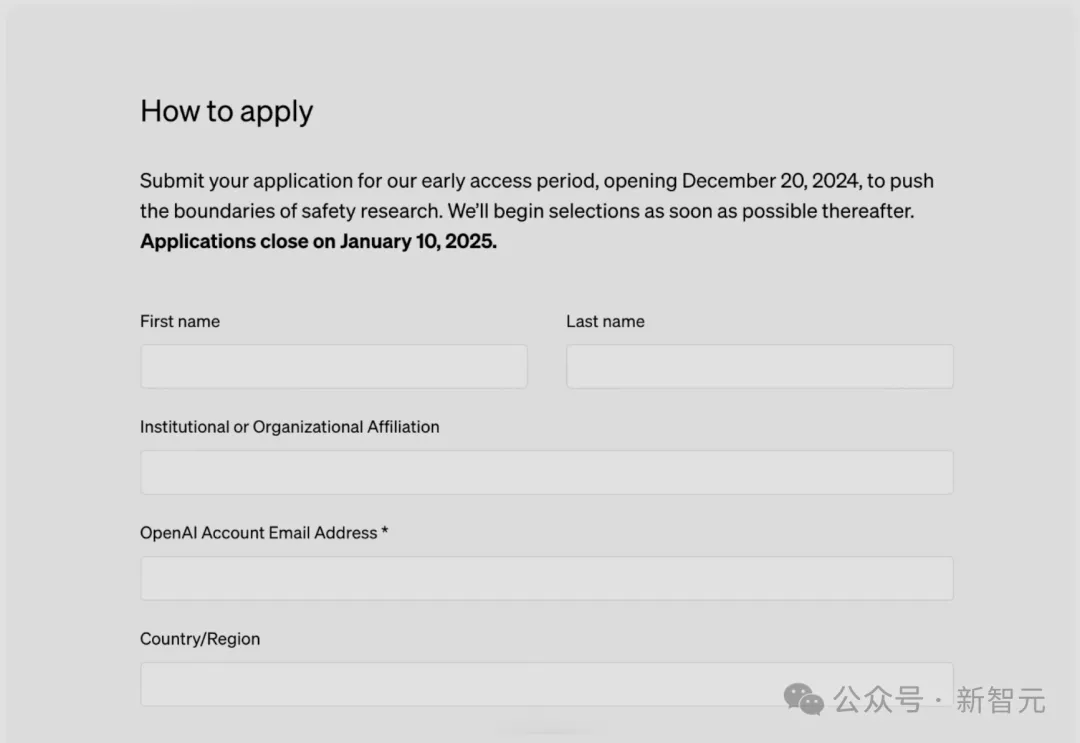Click the required asterisk beside the email label
Image resolution: width=1080 pixels, height=743 pixels.
[385, 532]
